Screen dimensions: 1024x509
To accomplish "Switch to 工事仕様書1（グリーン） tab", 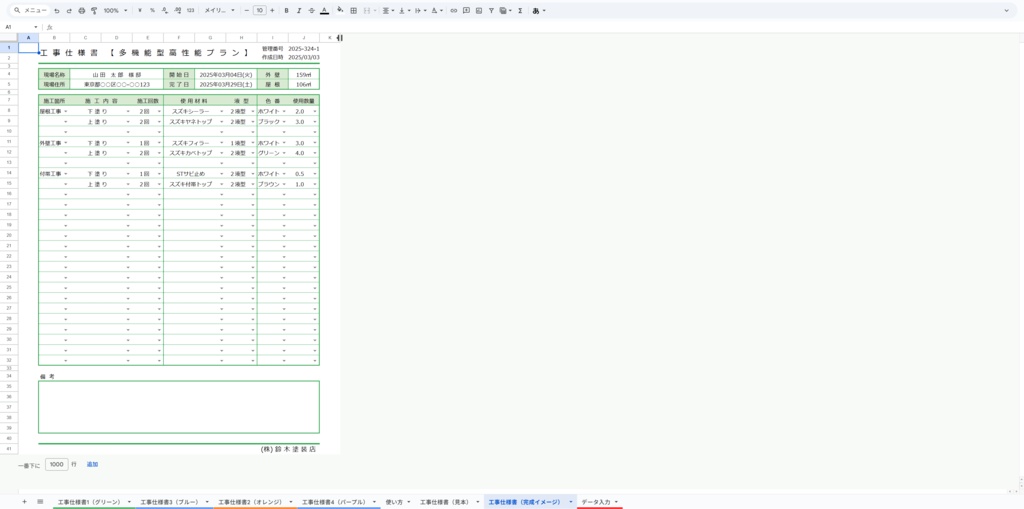I will click(x=89, y=502).
